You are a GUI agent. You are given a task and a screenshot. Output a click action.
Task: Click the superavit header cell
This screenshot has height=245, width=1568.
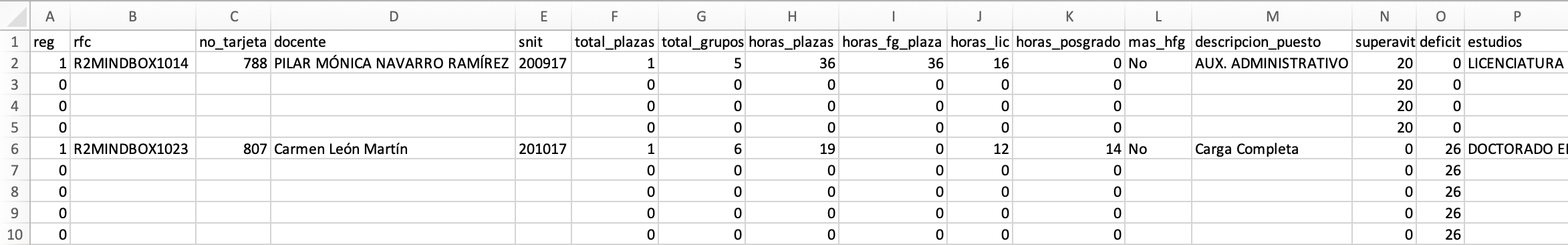click(x=1384, y=42)
